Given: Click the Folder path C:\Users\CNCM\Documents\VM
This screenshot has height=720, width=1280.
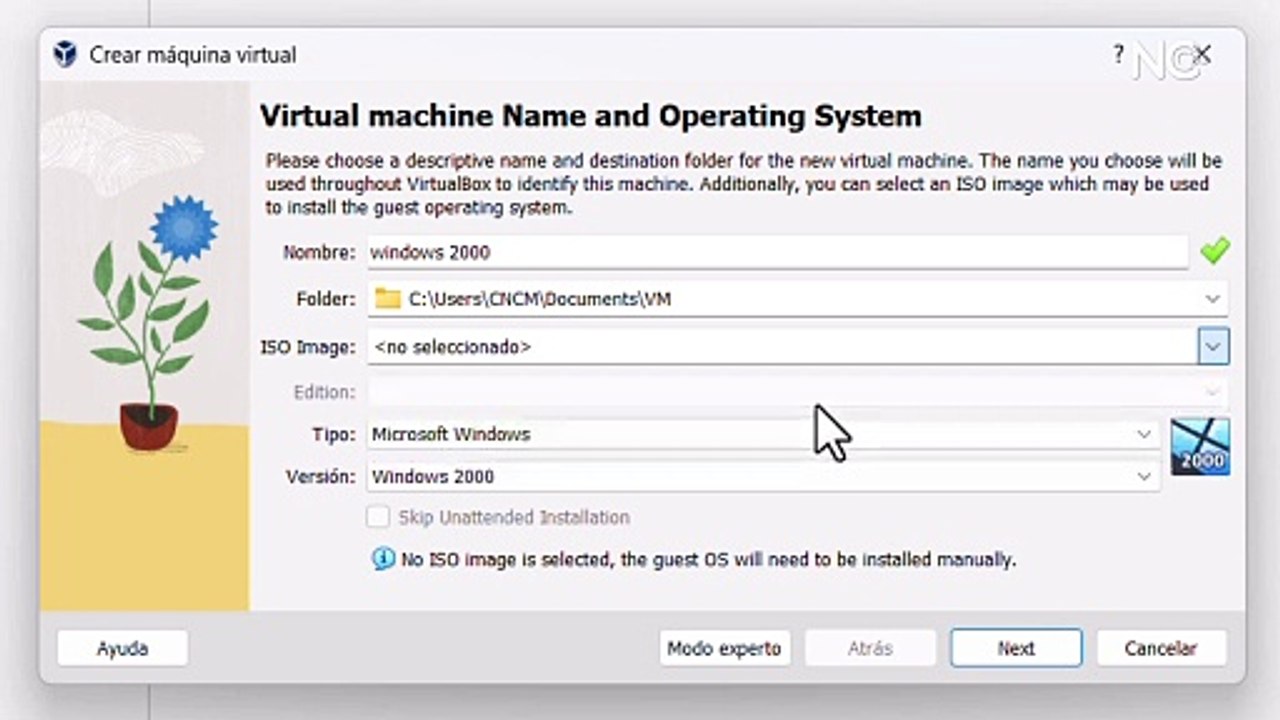Looking at the screenshot, I should (540, 299).
